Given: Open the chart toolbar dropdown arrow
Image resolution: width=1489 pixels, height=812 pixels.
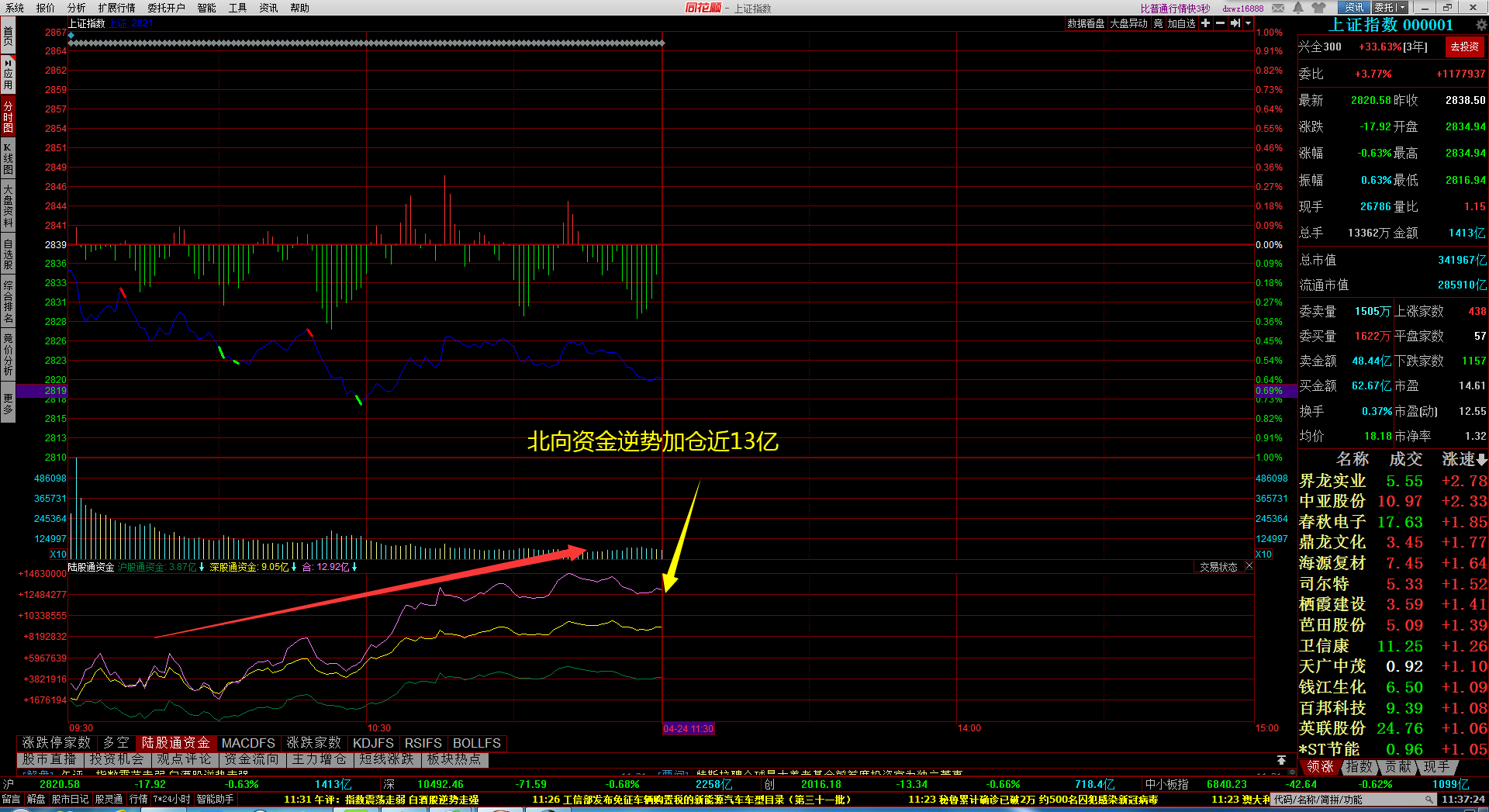Looking at the screenshot, I should pos(1248,23).
